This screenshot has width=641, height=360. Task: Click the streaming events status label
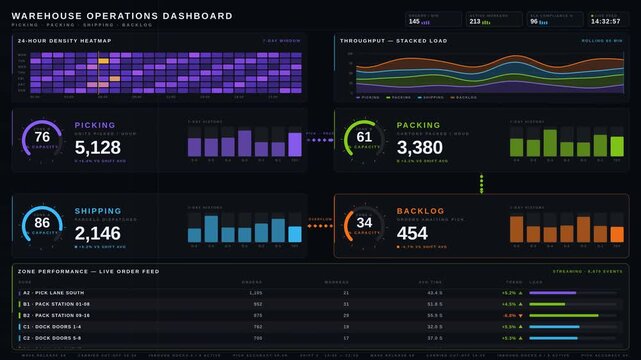[x=587, y=271]
